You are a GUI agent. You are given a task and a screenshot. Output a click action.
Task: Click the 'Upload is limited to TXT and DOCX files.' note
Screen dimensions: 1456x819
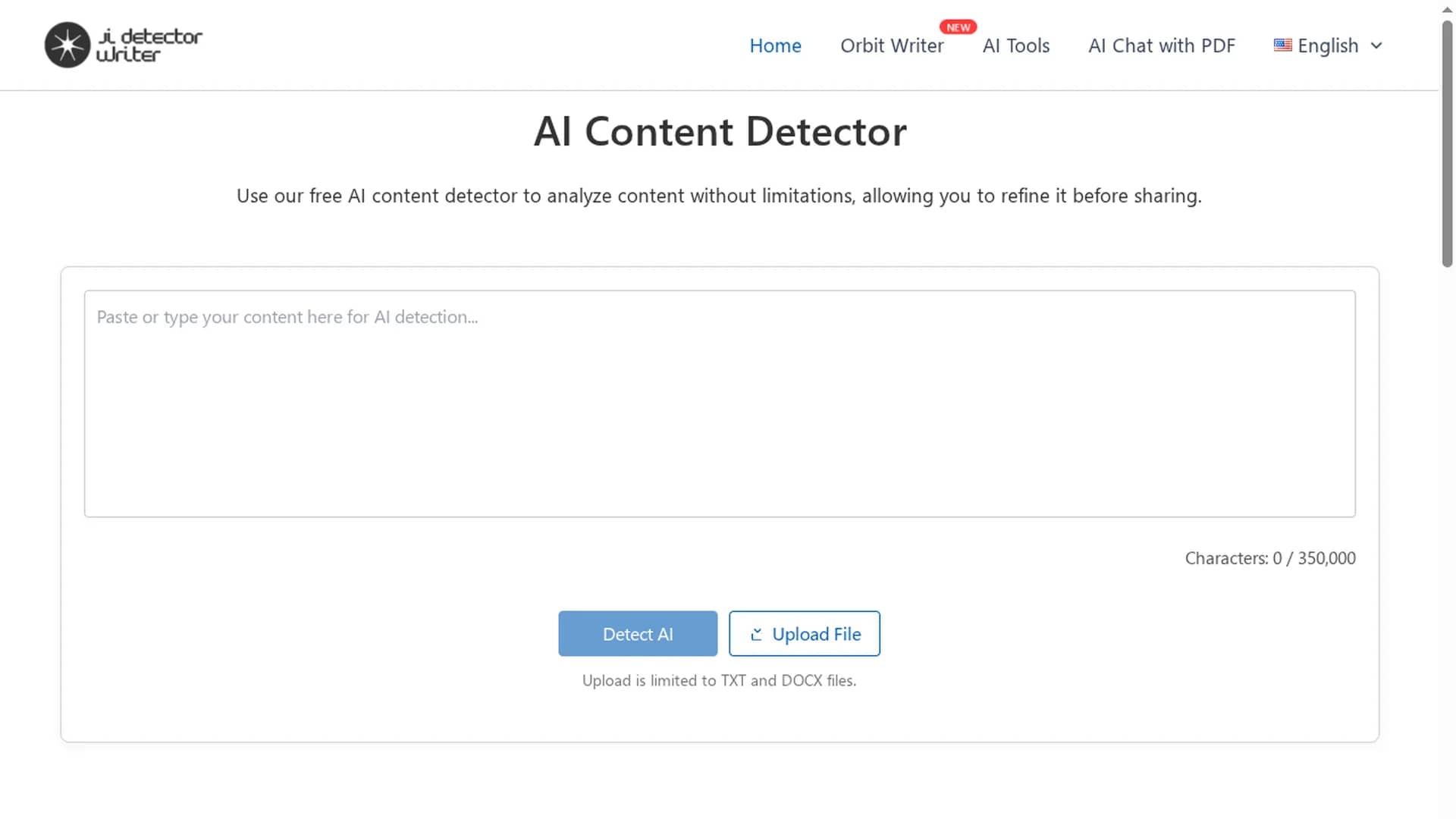click(719, 680)
